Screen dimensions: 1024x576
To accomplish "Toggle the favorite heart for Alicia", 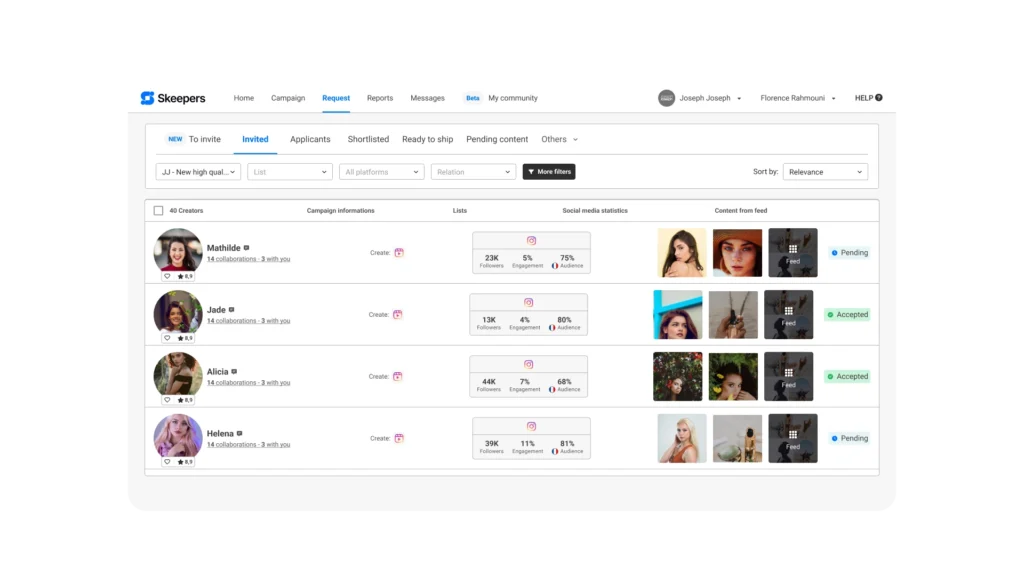I will (x=167, y=400).
